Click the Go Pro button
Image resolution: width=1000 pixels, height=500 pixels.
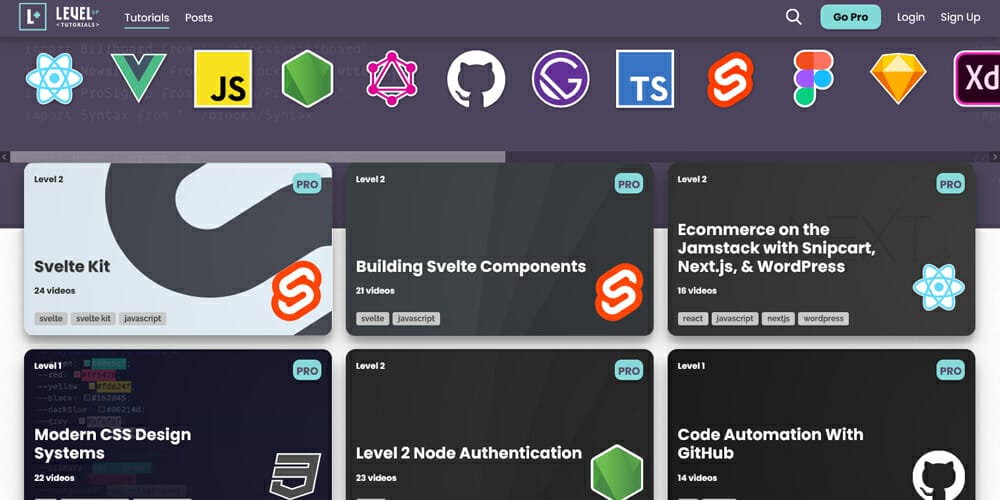tap(851, 17)
